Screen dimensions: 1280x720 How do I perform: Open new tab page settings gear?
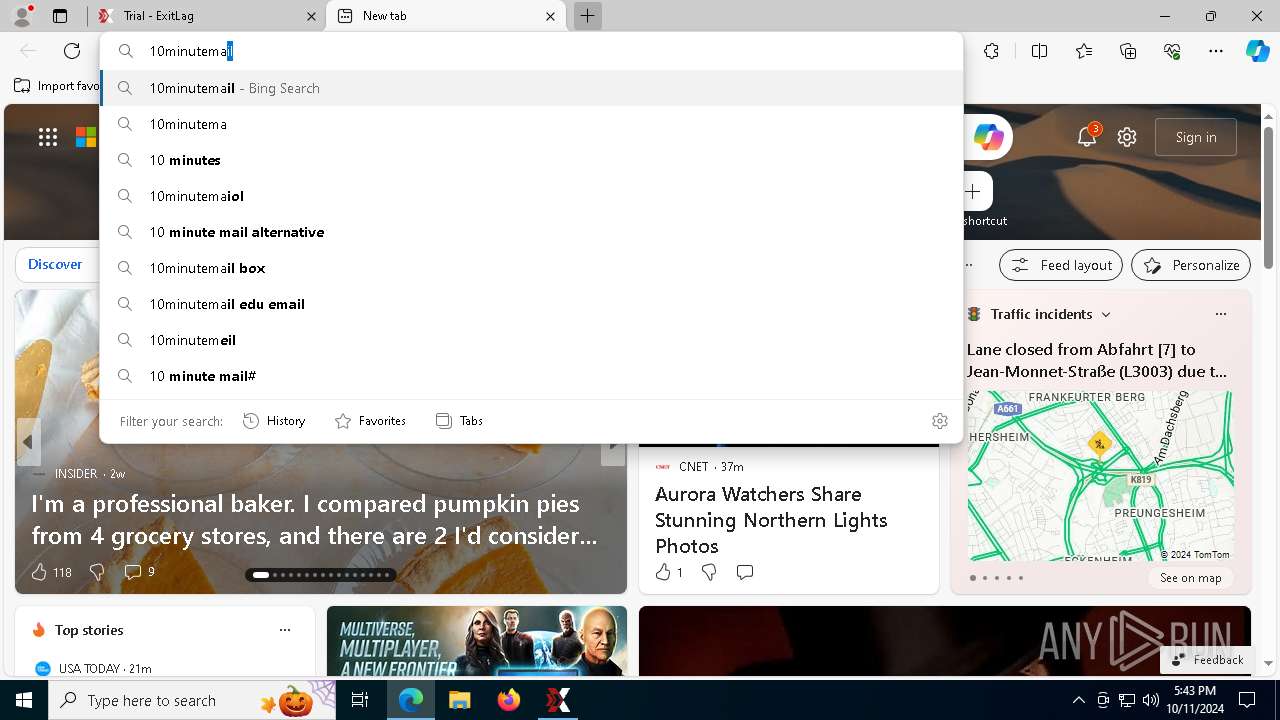1127,137
